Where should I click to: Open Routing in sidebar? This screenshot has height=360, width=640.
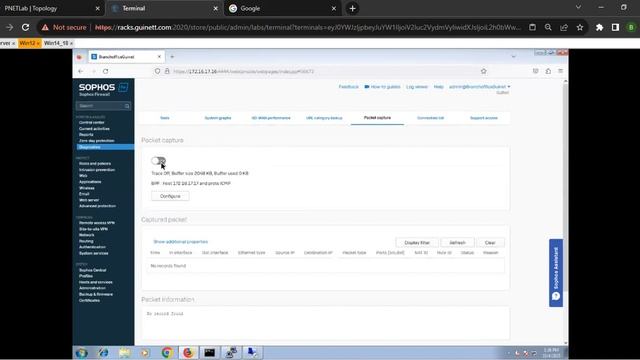(x=86, y=241)
